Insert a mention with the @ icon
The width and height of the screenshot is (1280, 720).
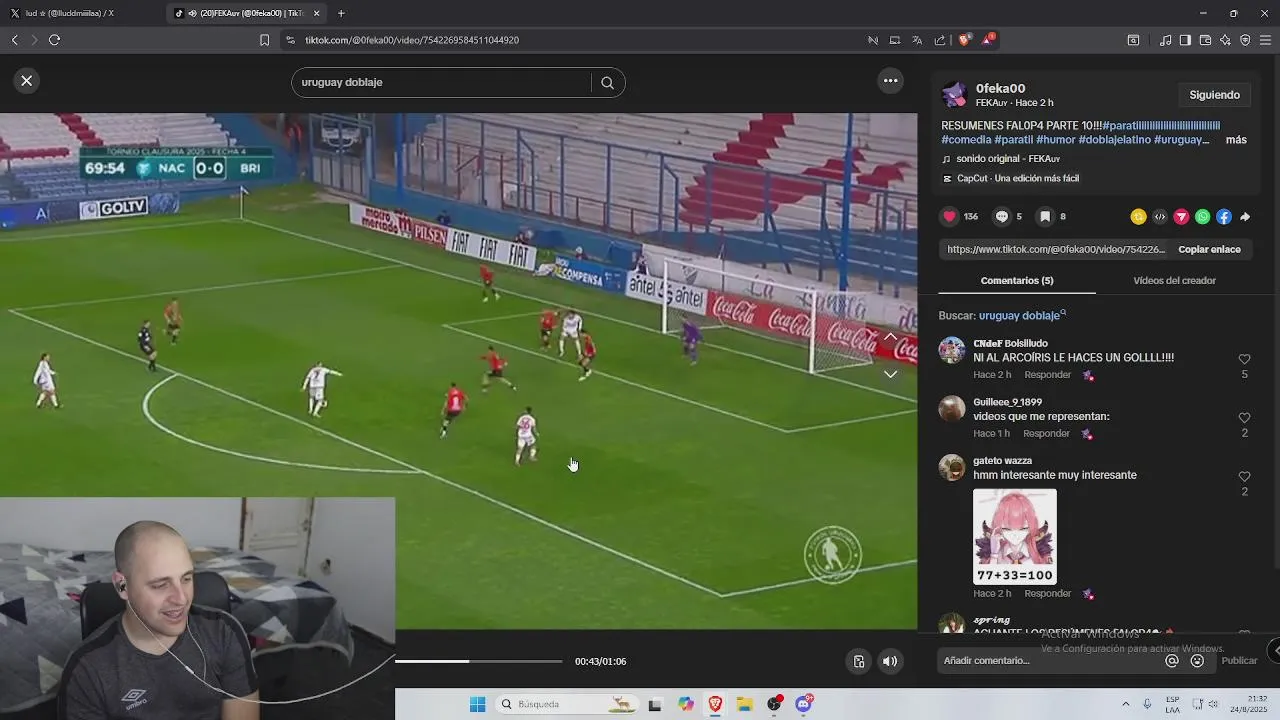pos(1172,661)
